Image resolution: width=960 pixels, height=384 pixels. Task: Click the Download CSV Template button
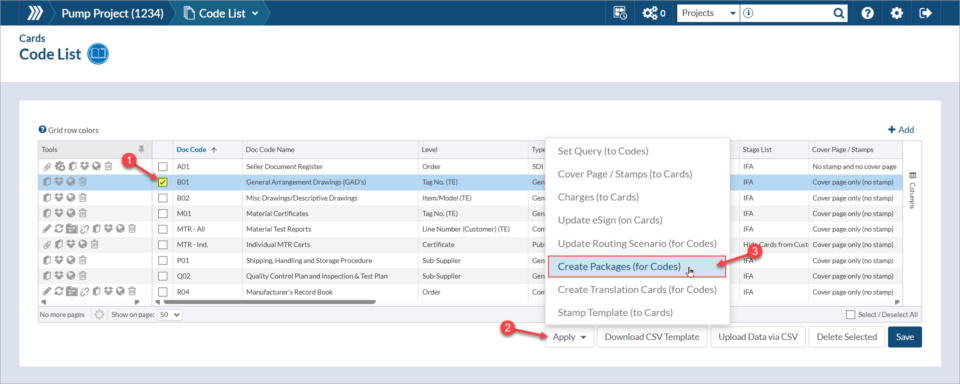click(x=652, y=337)
